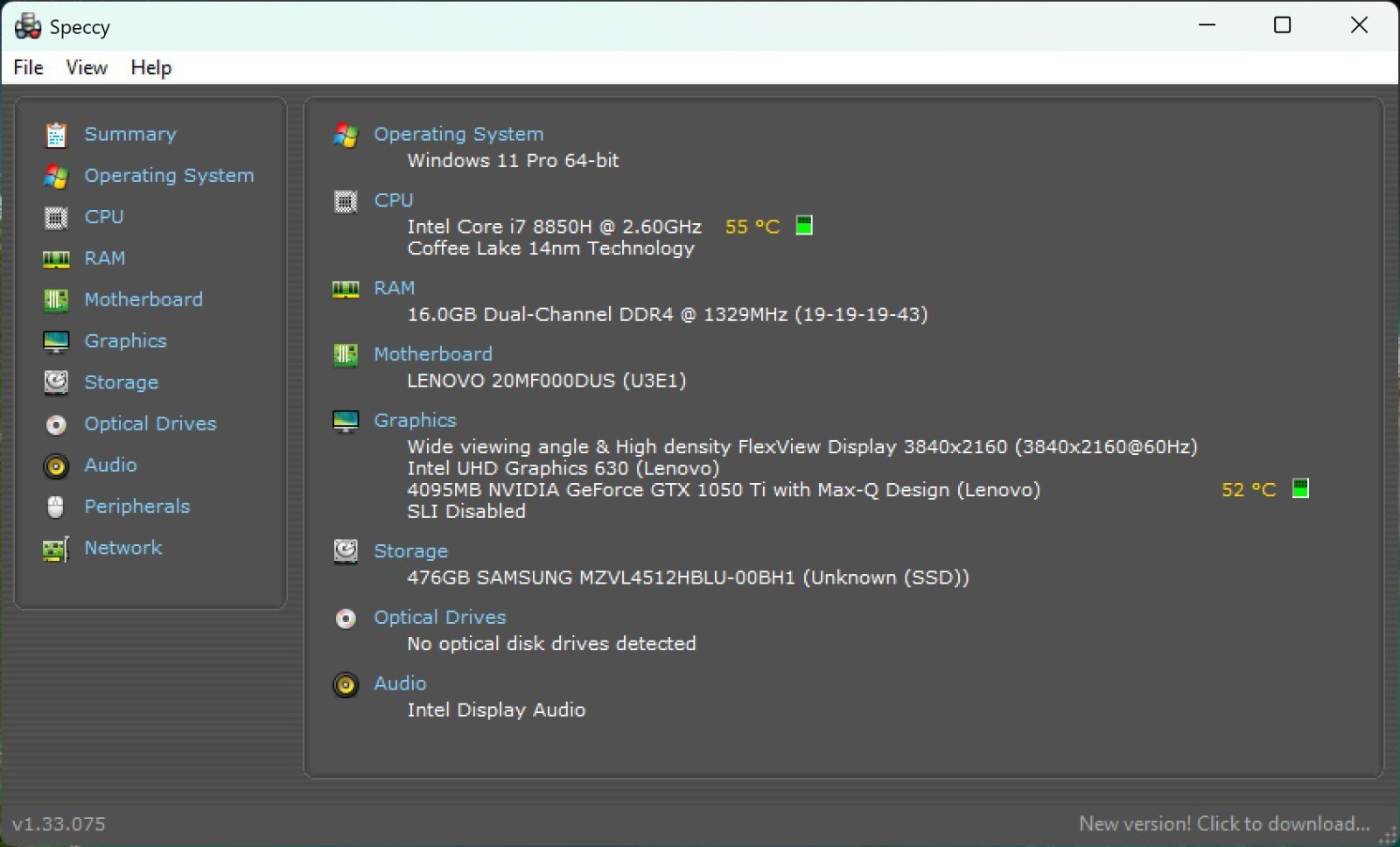Click the Storage hard drive icon in sidebar
Viewport: 1400px width, 847px height.
click(x=56, y=382)
